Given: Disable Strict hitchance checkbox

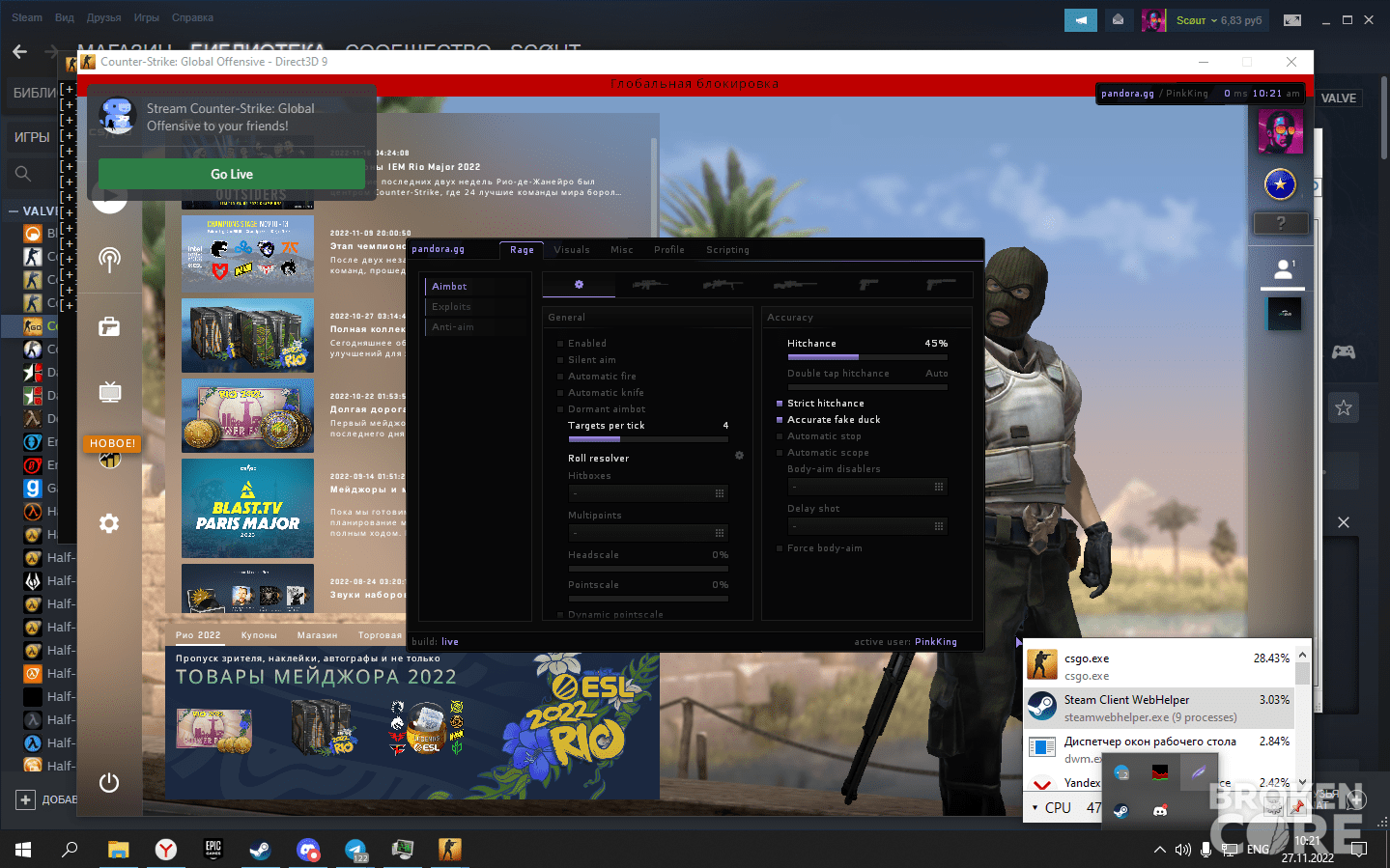Looking at the screenshot, I should tap(780, 404).
